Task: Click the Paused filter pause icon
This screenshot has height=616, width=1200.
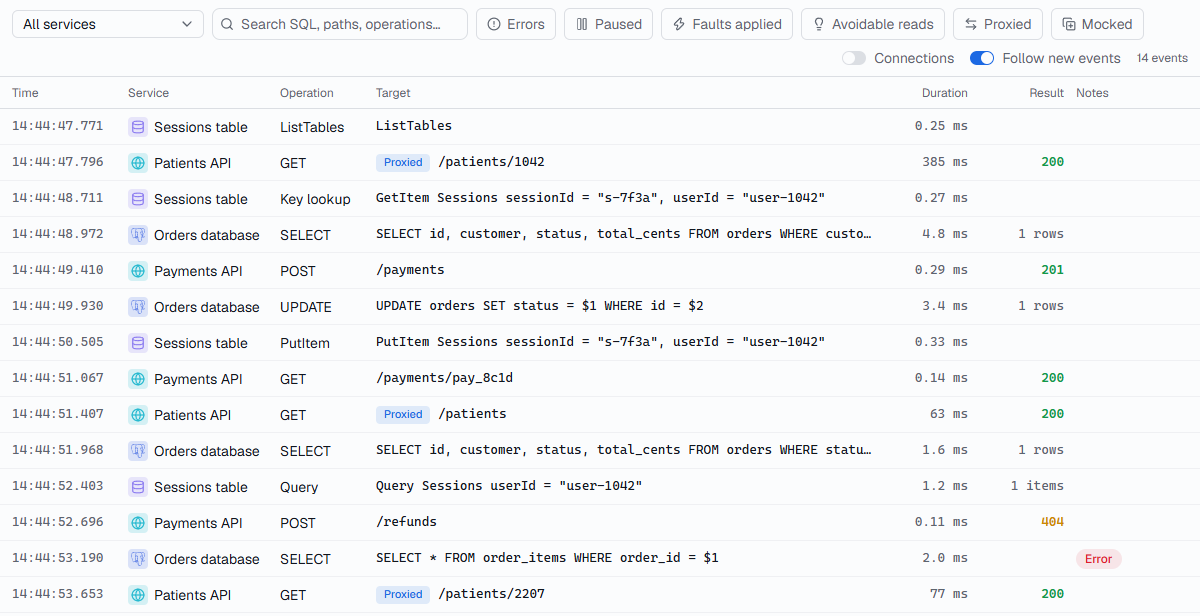Action: 582,24
